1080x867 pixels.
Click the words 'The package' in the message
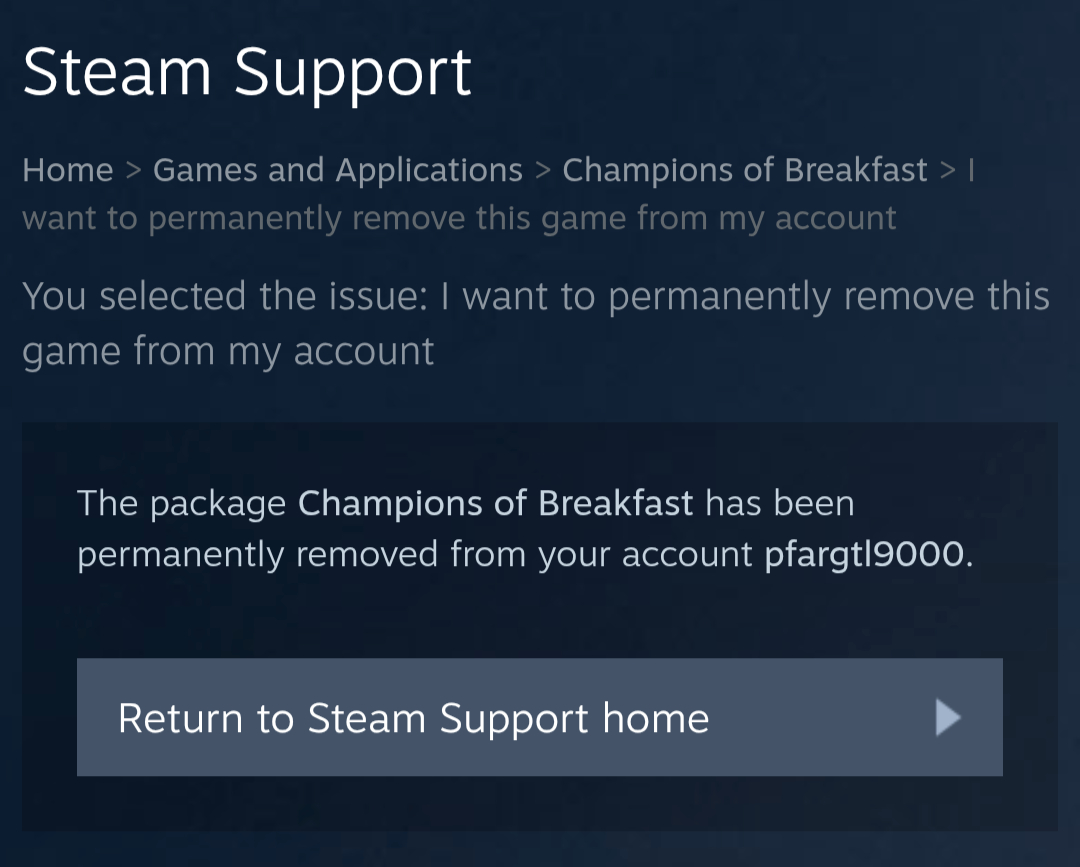click(x=181, y=502)
